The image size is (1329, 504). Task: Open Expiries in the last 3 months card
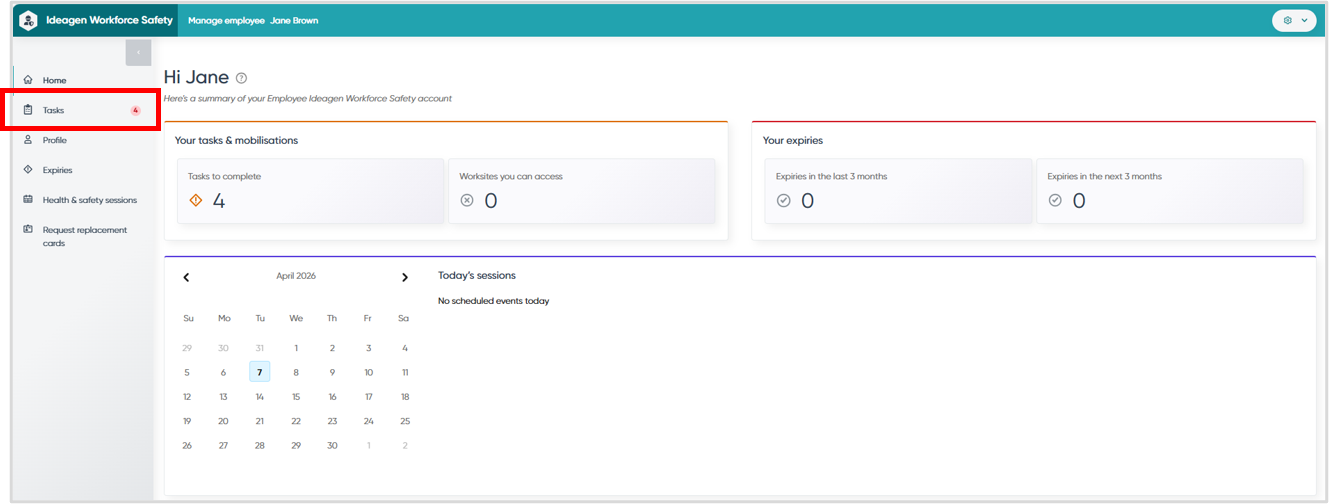coord(898,190)
